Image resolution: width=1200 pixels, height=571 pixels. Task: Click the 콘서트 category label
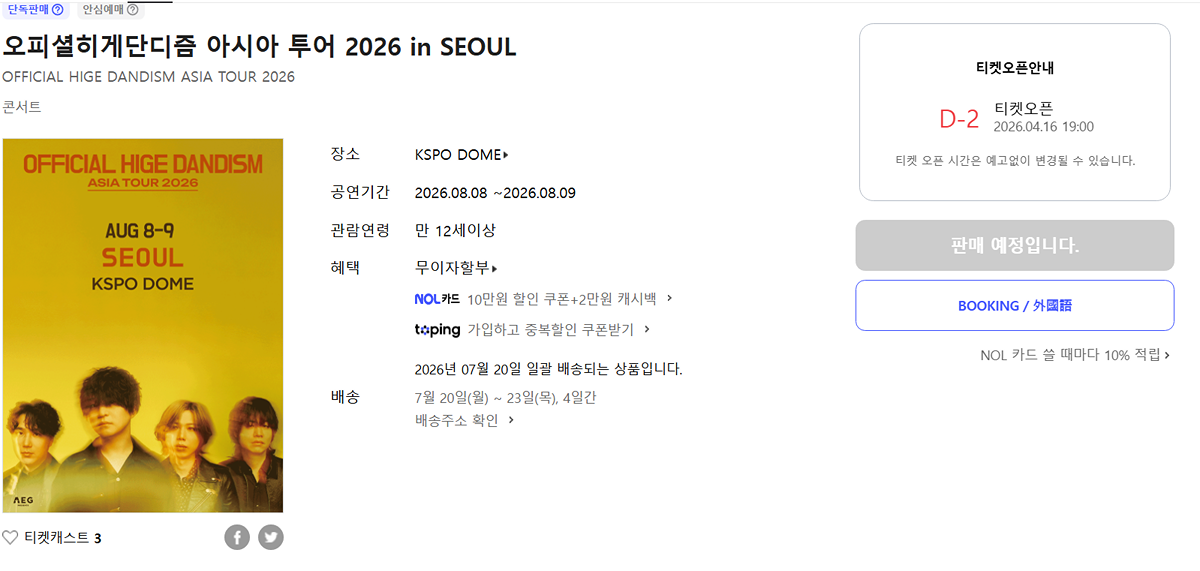22,106
